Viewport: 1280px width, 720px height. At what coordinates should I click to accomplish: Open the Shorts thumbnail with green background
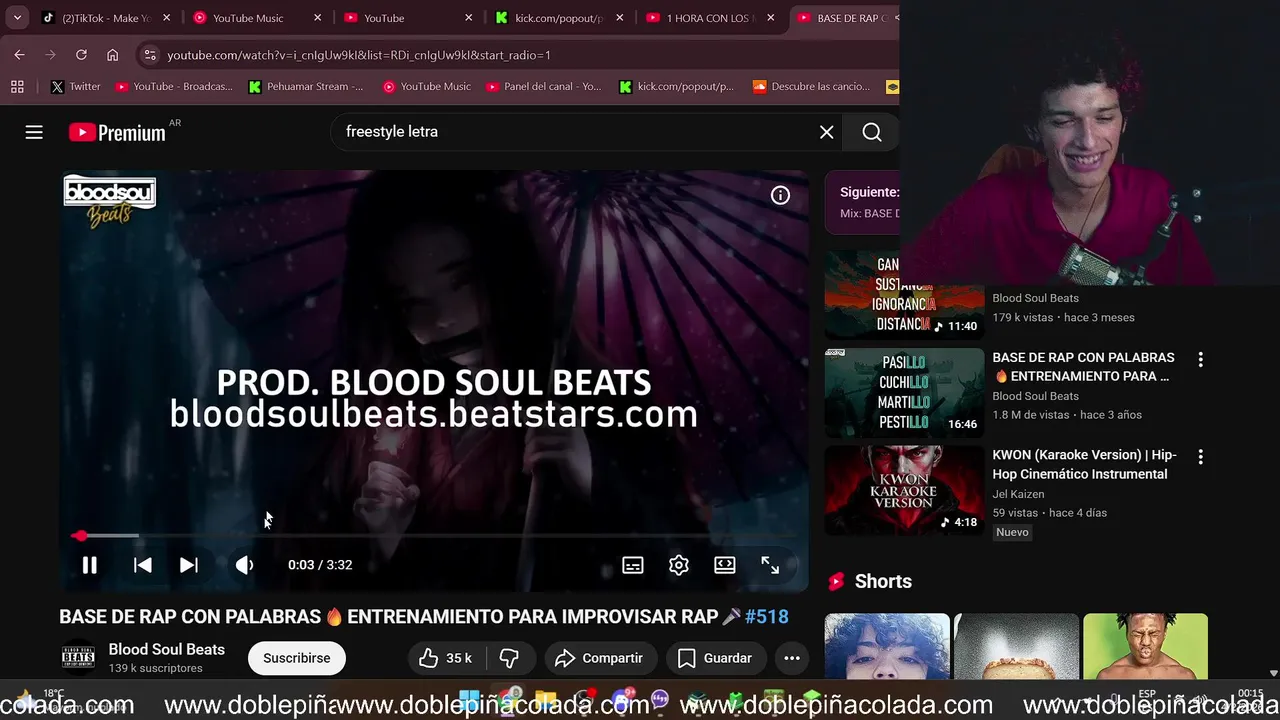pyautogui.click(x=1145, y=646)
